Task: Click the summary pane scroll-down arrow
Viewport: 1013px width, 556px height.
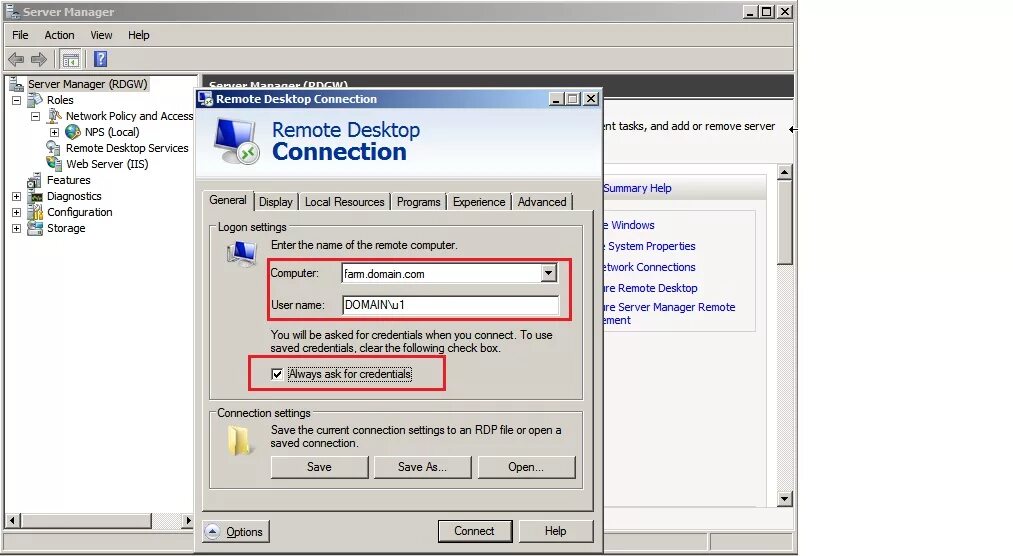Action: click(784, 499)
